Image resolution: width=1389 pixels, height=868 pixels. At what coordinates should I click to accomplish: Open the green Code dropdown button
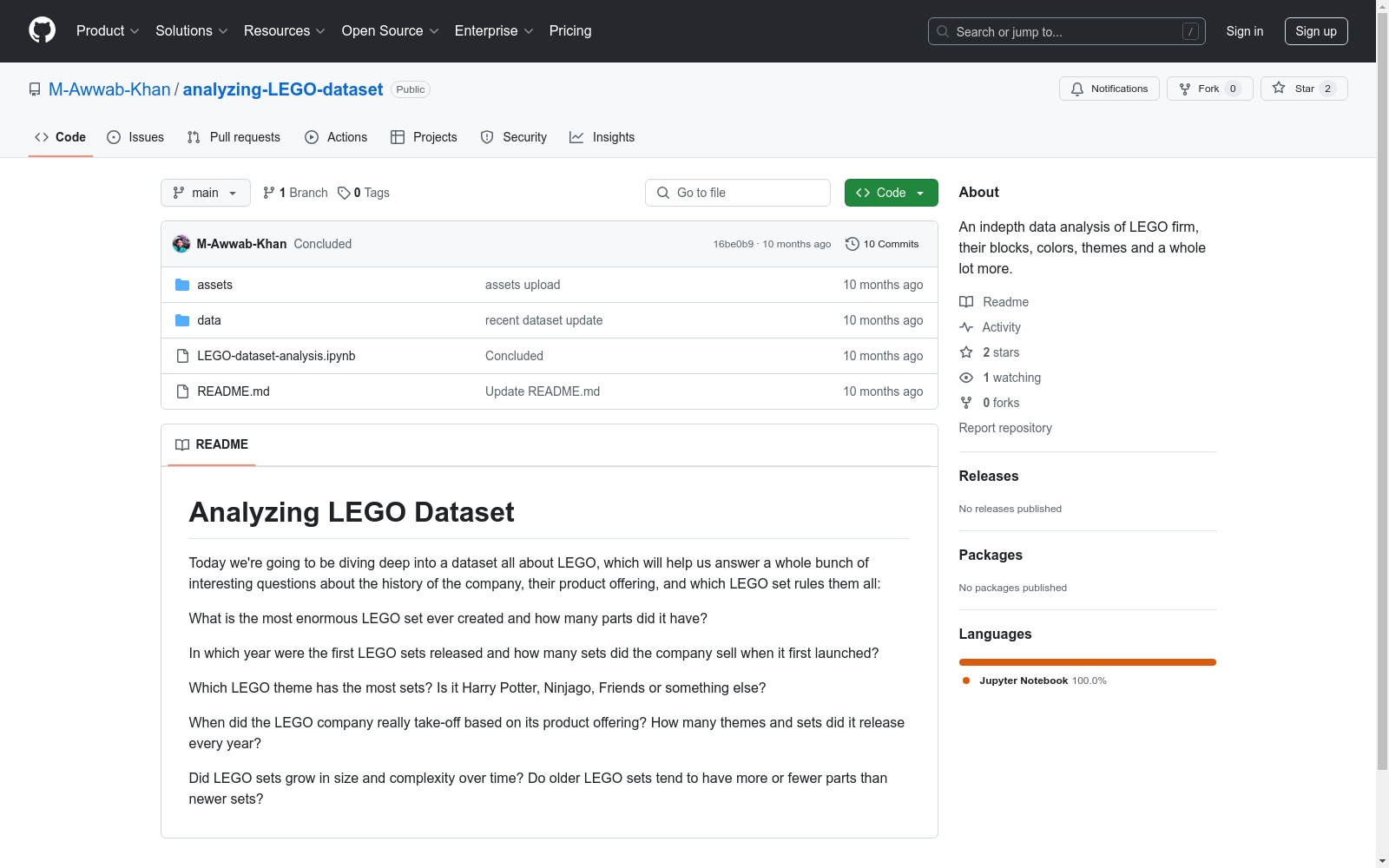pos(891,193)
